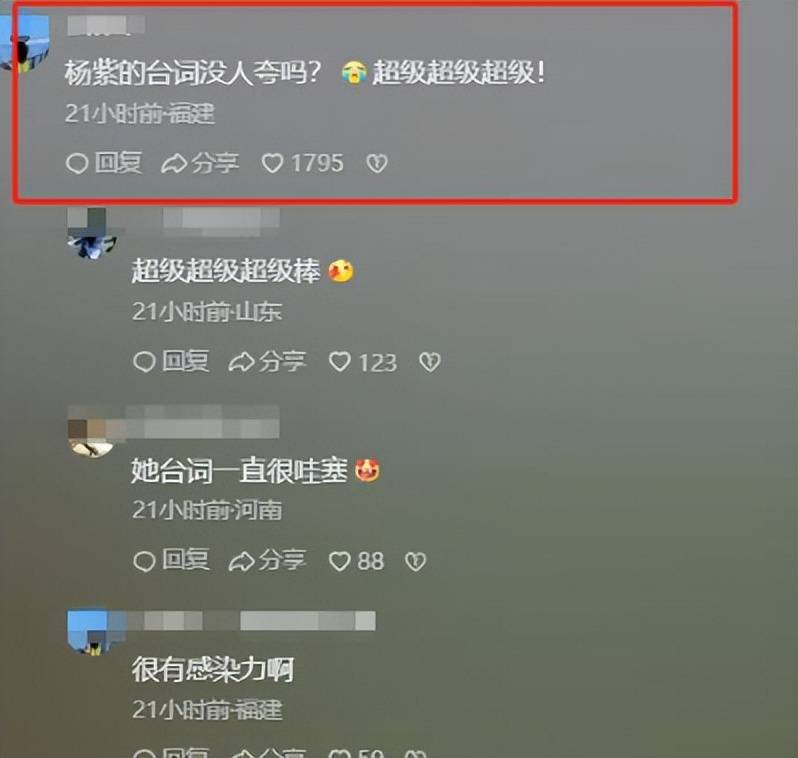
Task: Like the comment with 1795 likes
Action: tap(302, 163)
